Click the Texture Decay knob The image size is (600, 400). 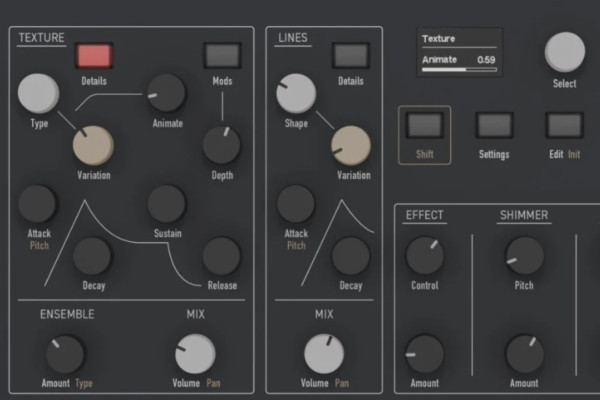92,256
